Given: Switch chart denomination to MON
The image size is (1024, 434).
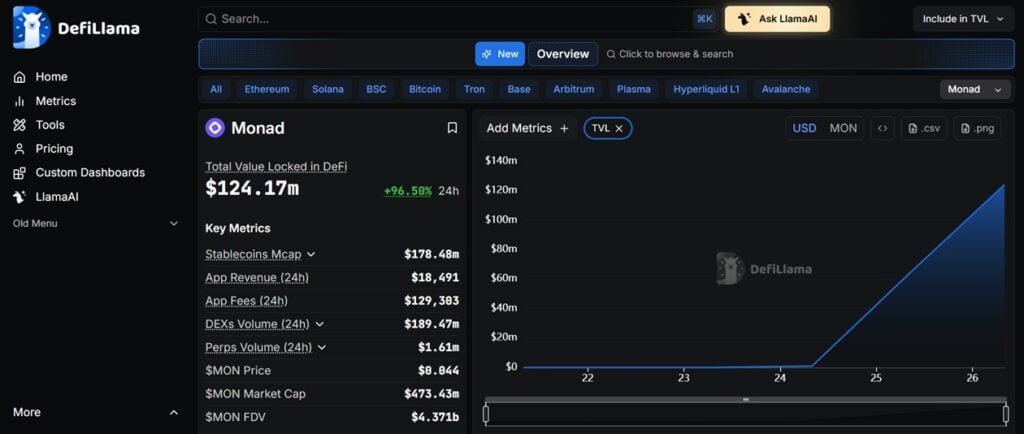Looking at the screenshot, I should point(843,128).
